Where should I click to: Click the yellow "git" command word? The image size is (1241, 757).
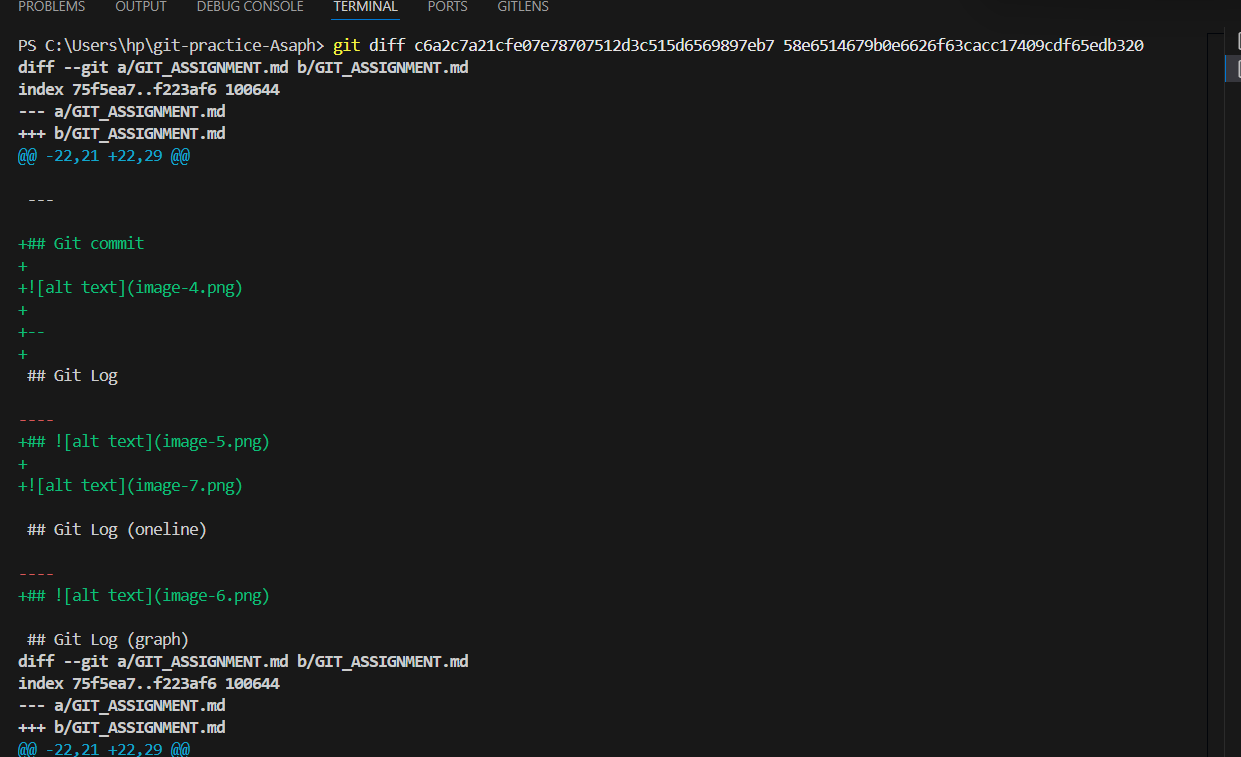pyautogui.click(x=346, y=46)
